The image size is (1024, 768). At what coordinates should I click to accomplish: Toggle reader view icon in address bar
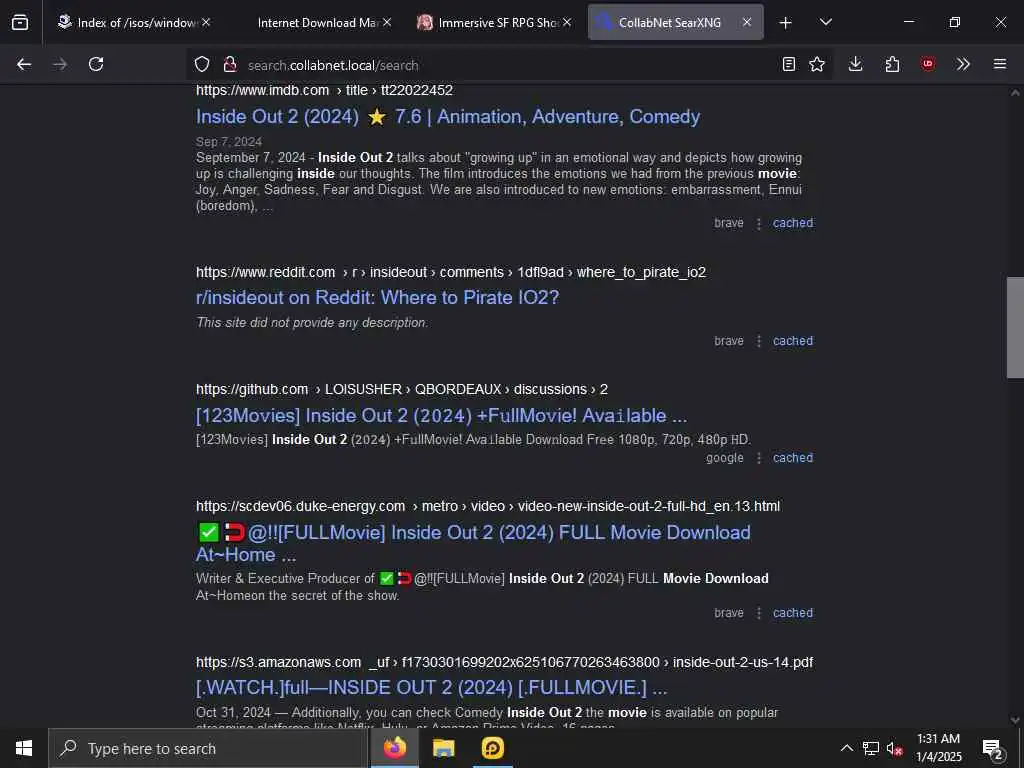click(789, 64)
